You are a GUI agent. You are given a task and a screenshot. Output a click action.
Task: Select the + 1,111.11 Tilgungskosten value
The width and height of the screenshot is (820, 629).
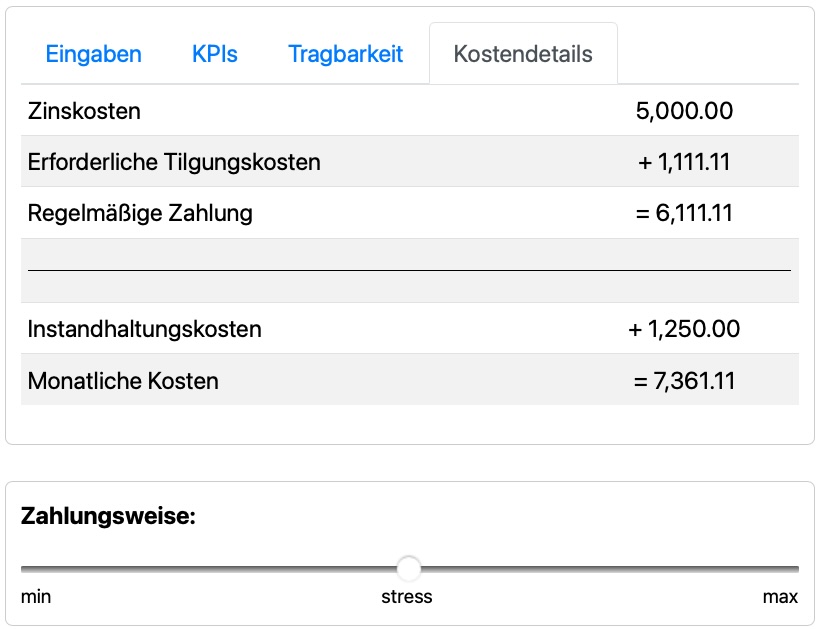pos(684,162)
